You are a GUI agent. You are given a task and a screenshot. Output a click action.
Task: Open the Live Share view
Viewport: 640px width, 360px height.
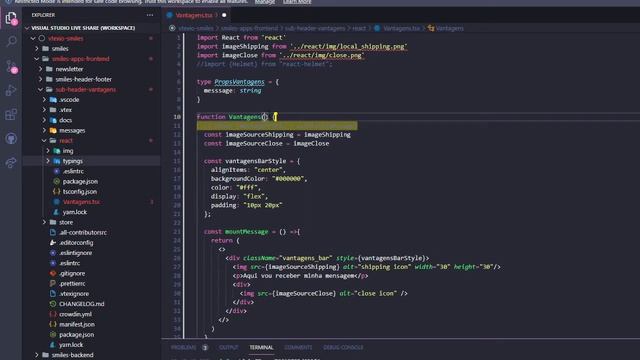click(11, 163)
